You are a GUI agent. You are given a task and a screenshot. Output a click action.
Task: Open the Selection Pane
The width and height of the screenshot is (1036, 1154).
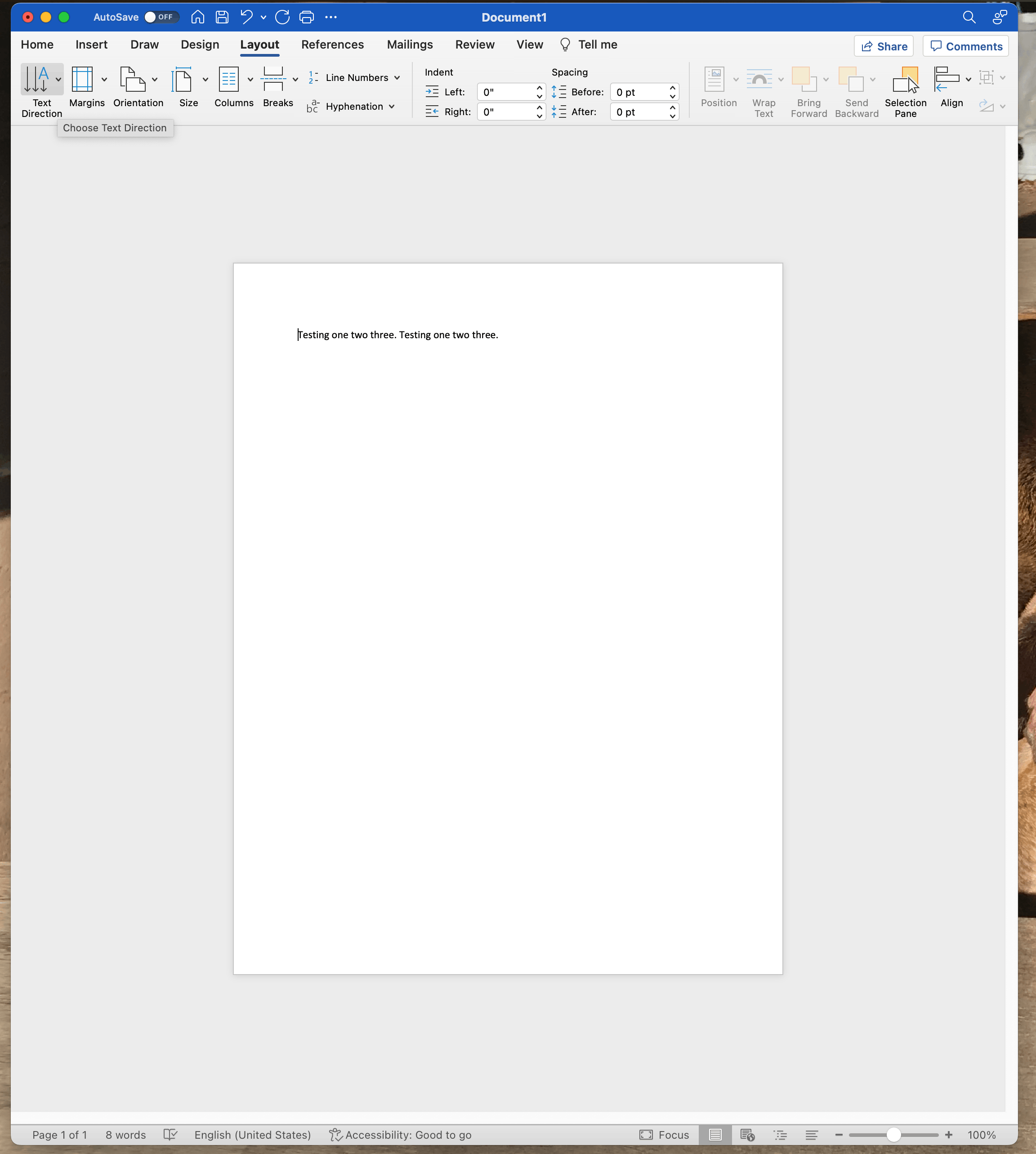coord(905,79)
